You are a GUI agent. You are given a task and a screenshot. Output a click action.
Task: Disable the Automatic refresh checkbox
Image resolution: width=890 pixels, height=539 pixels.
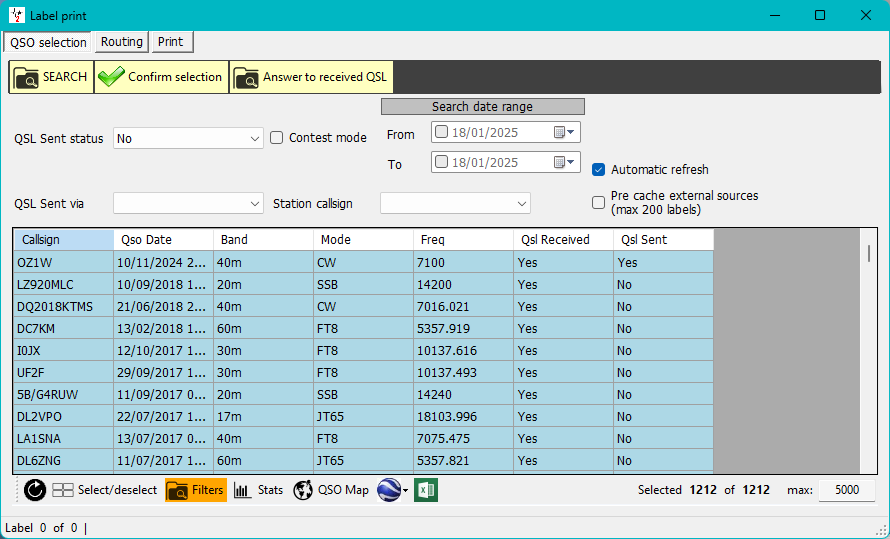point(598,170)
